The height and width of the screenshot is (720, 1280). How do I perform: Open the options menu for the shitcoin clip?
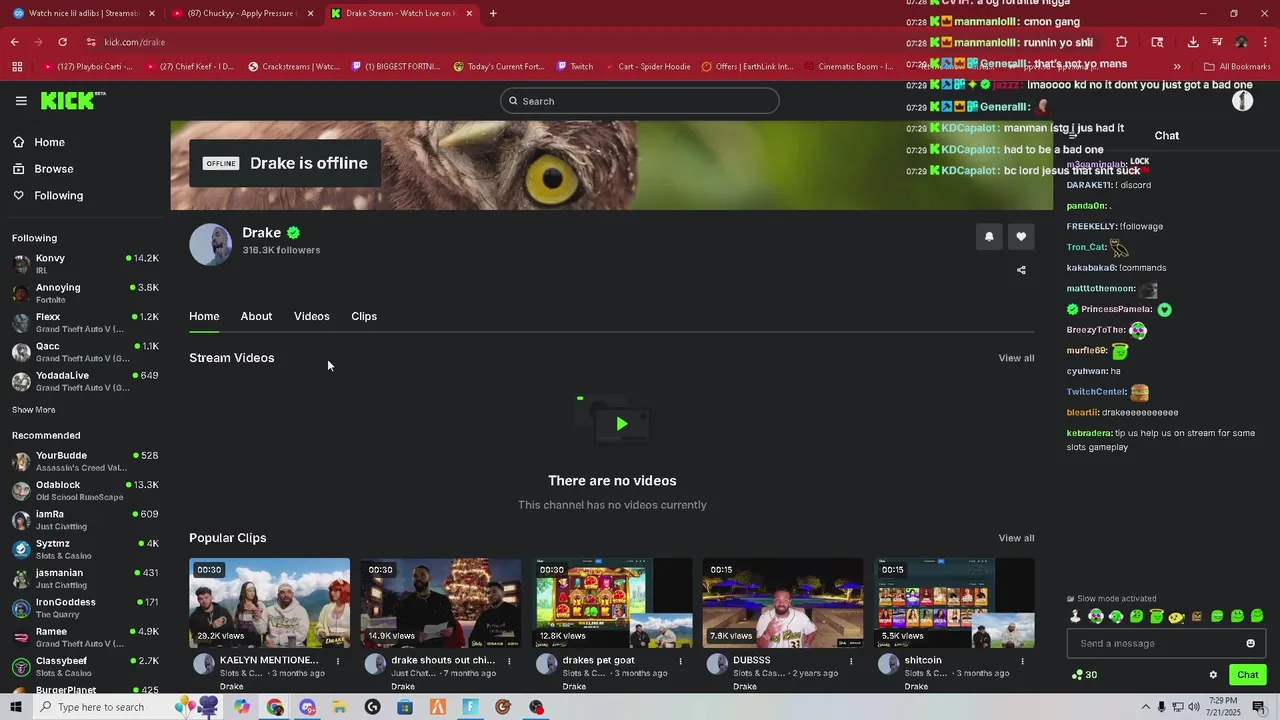[x=1022, y=661]
